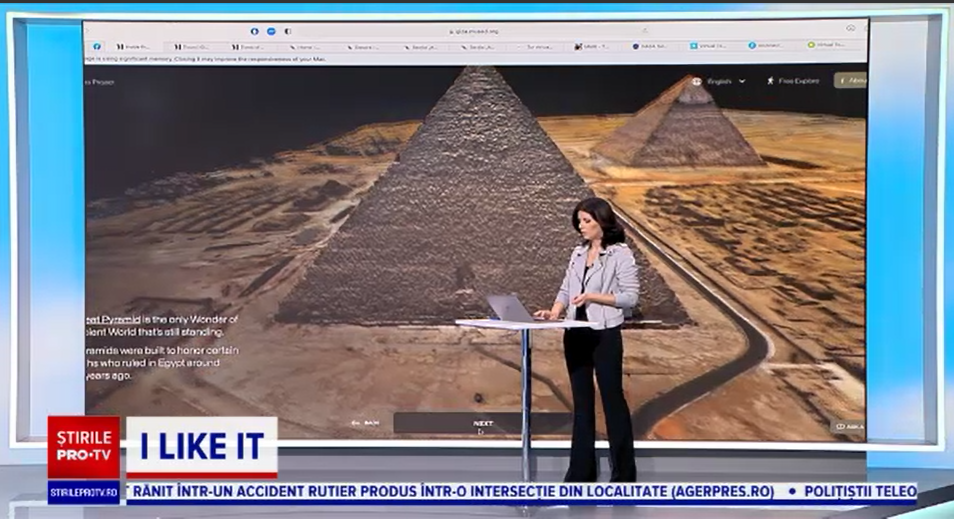Image resolution: width=954 pixels, height=519 pixels.
Task: Click the NEXT button below the pyramid
Action: (483, 423)
